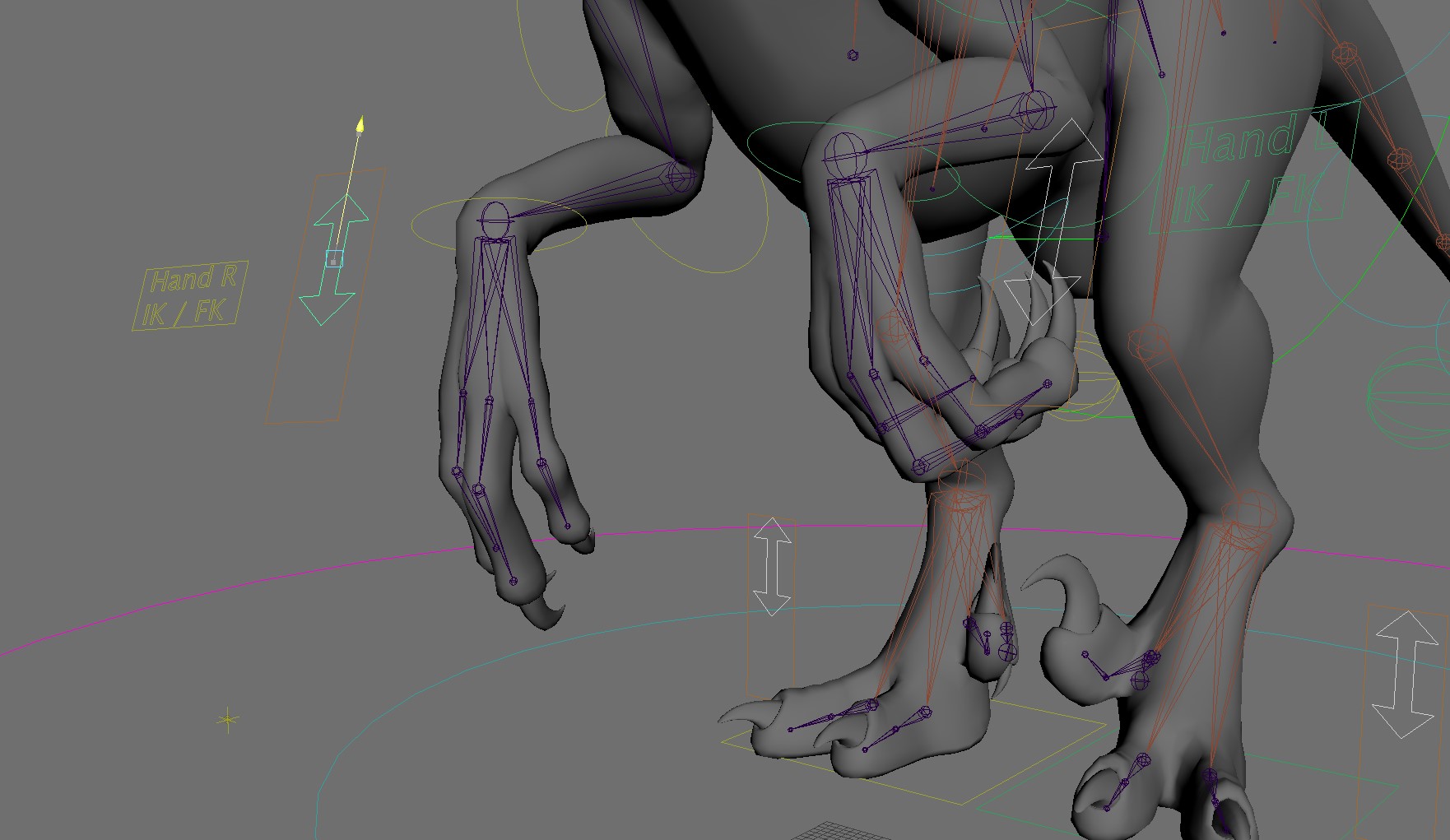Image resolution: width=1450 pixels, height=840 pixels.
Task: Click the grid at the viewport bottom
Action: click(x=831, y=831)
